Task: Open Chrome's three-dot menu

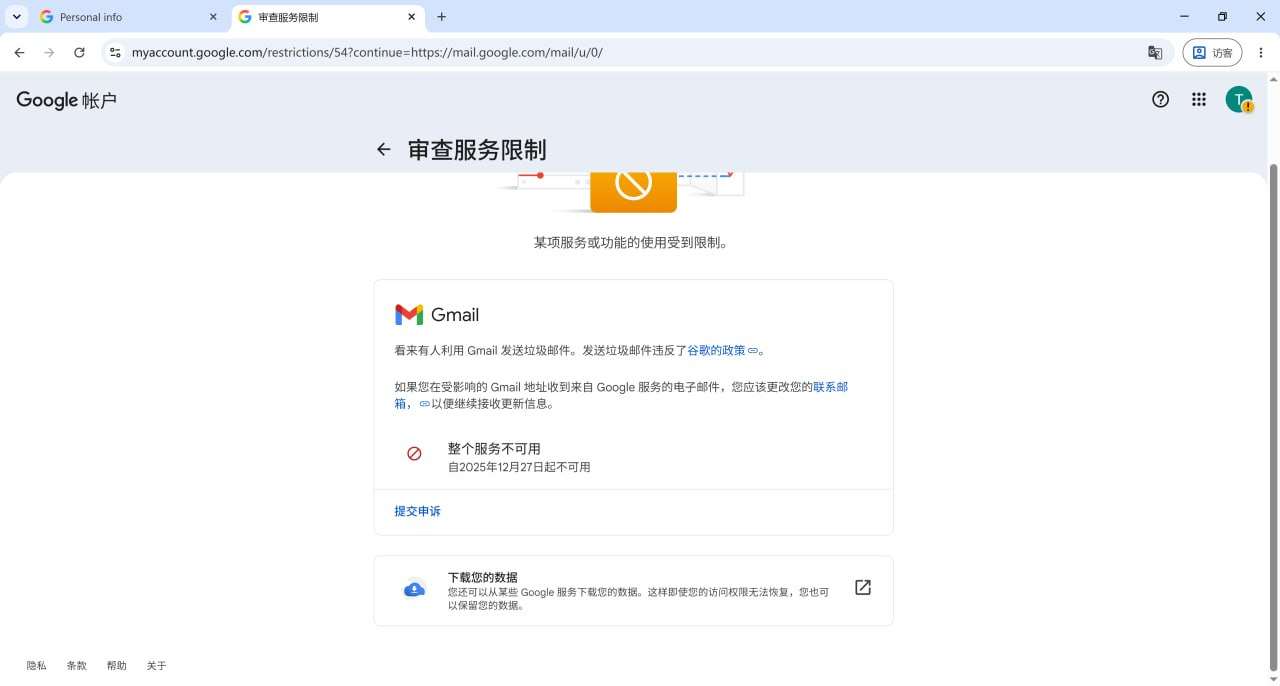Action: pos(1261,53)
